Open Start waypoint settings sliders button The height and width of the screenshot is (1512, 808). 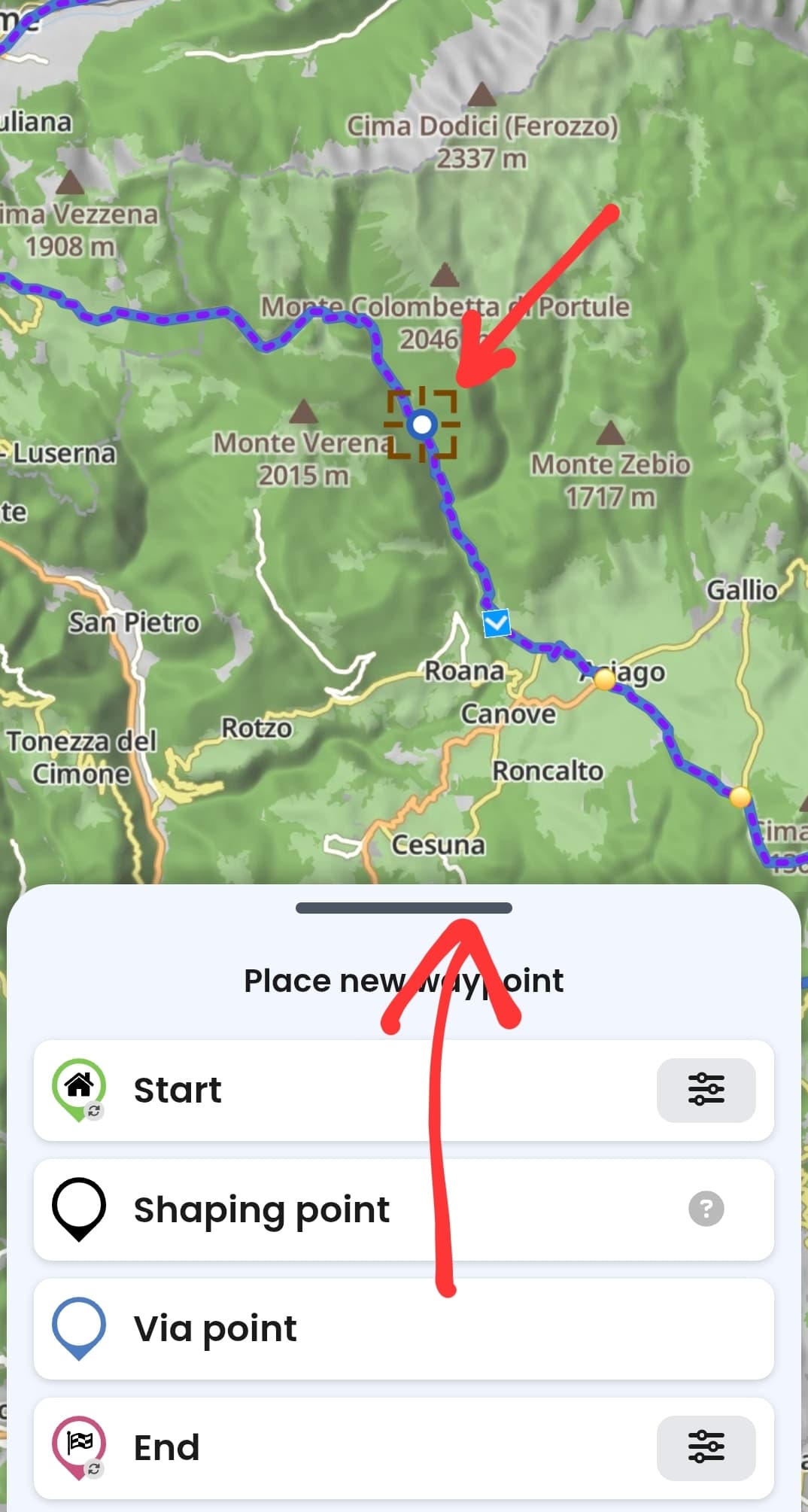coord(706,1090)
